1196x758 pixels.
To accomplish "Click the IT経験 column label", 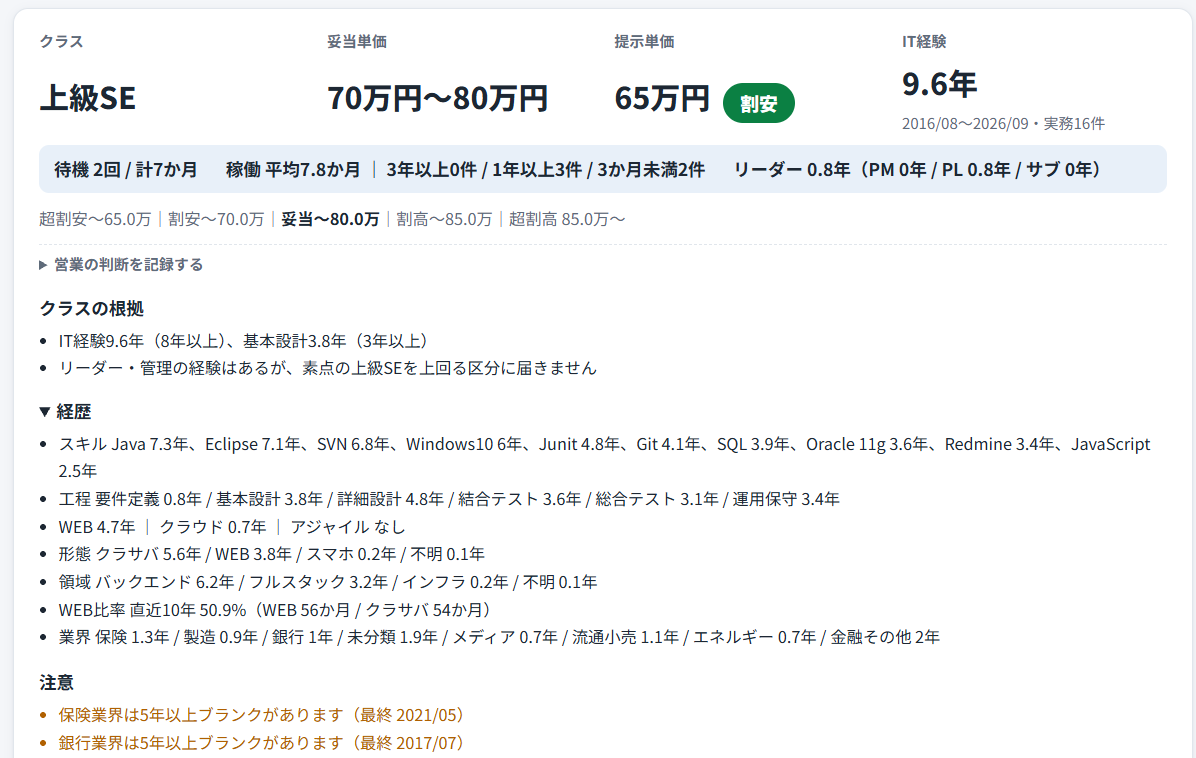I will click(x=924, y=42).
